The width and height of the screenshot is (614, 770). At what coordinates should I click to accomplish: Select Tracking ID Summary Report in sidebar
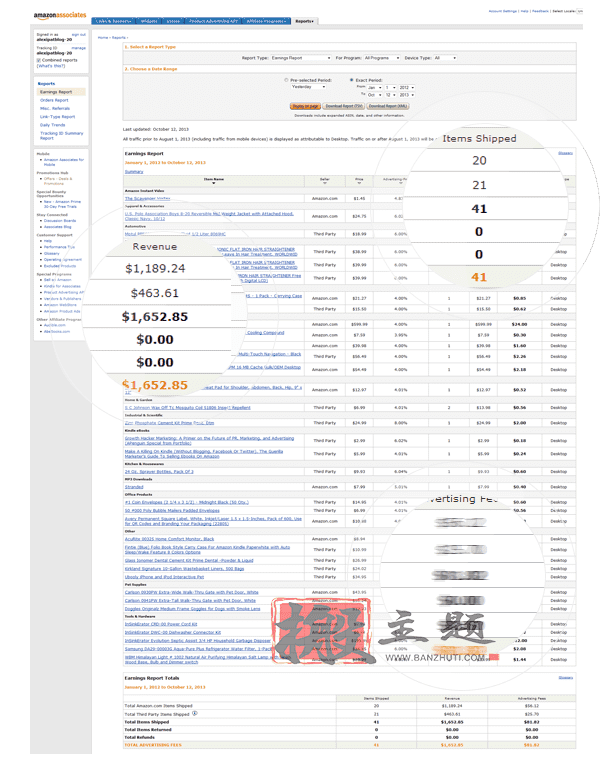[61, 136]
